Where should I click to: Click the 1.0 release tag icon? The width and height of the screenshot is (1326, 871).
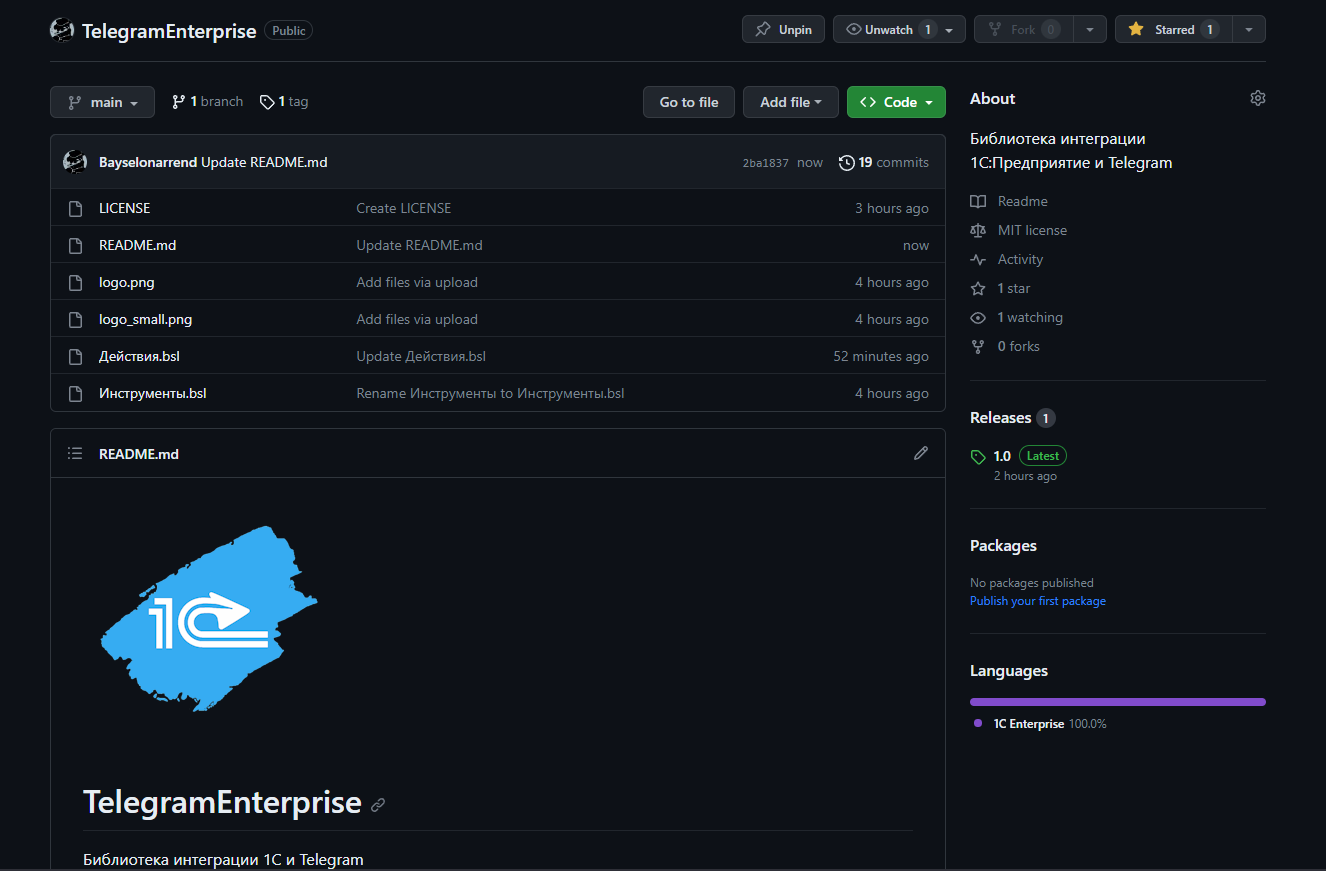point(978,456)
